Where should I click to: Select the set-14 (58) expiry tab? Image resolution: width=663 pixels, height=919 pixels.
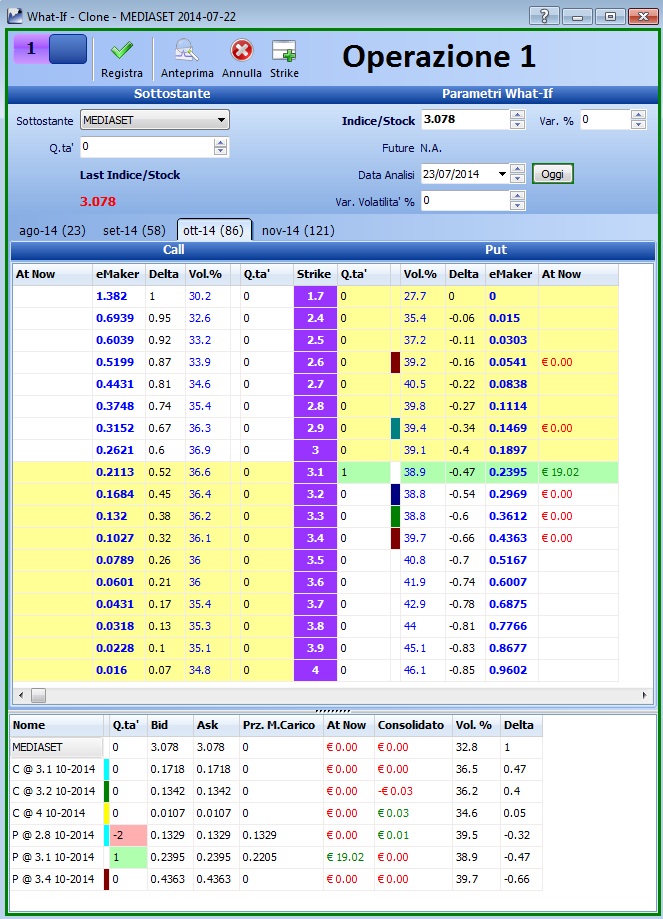[134, 230]
